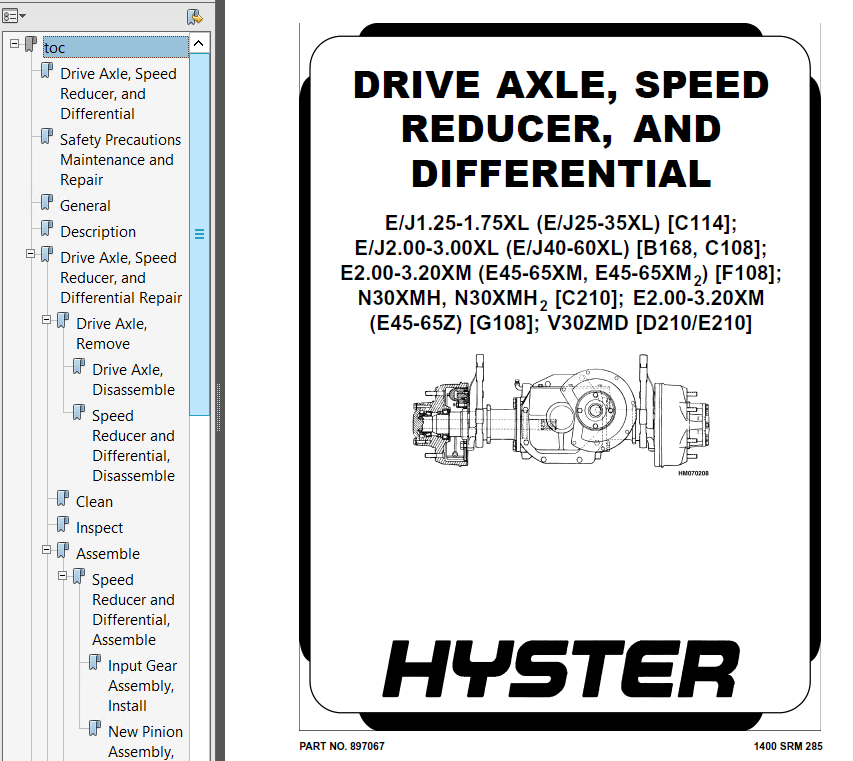
Task: Click bookmark icon beside toc
Action: pos(31,44)
